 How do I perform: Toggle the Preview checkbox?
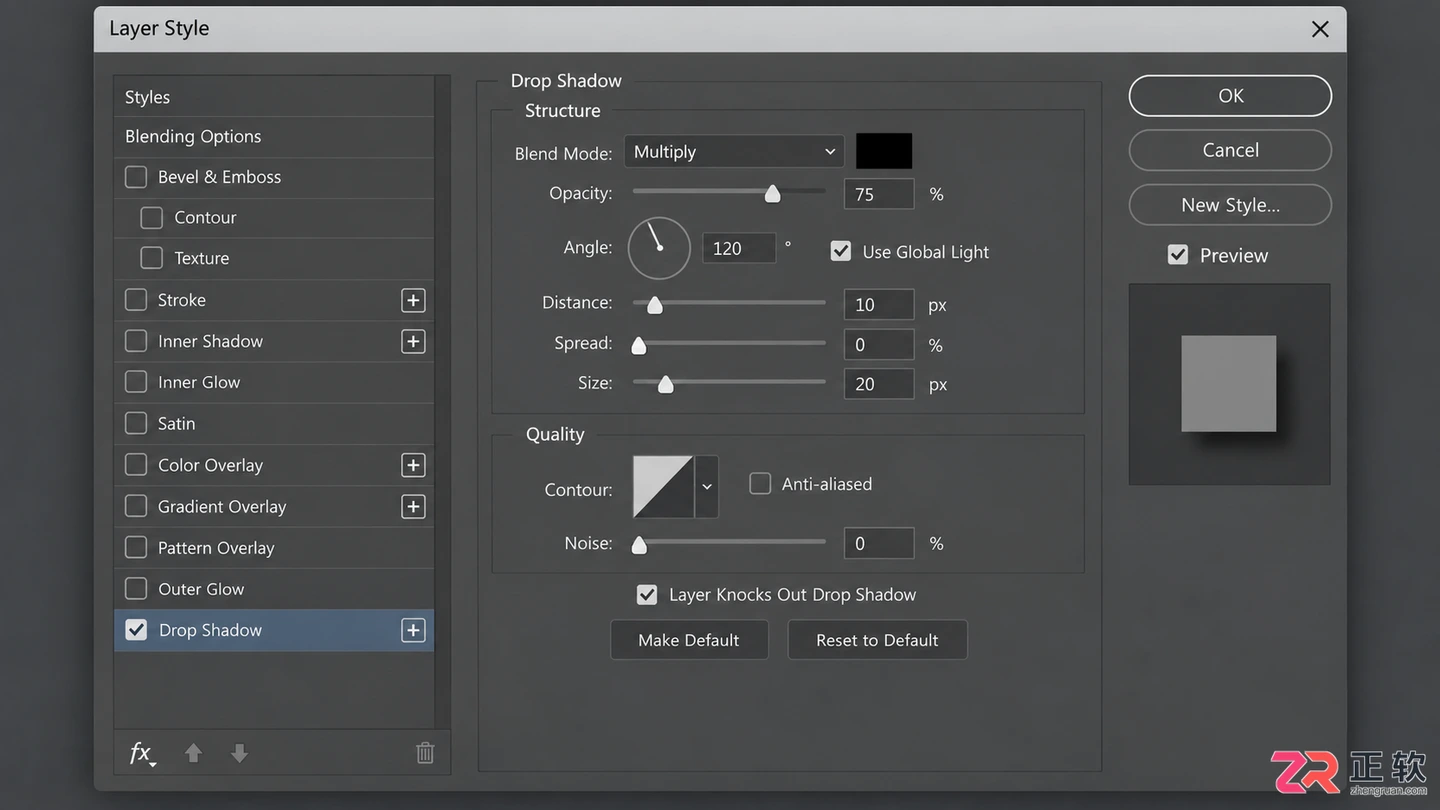[x=1178, y=255]
